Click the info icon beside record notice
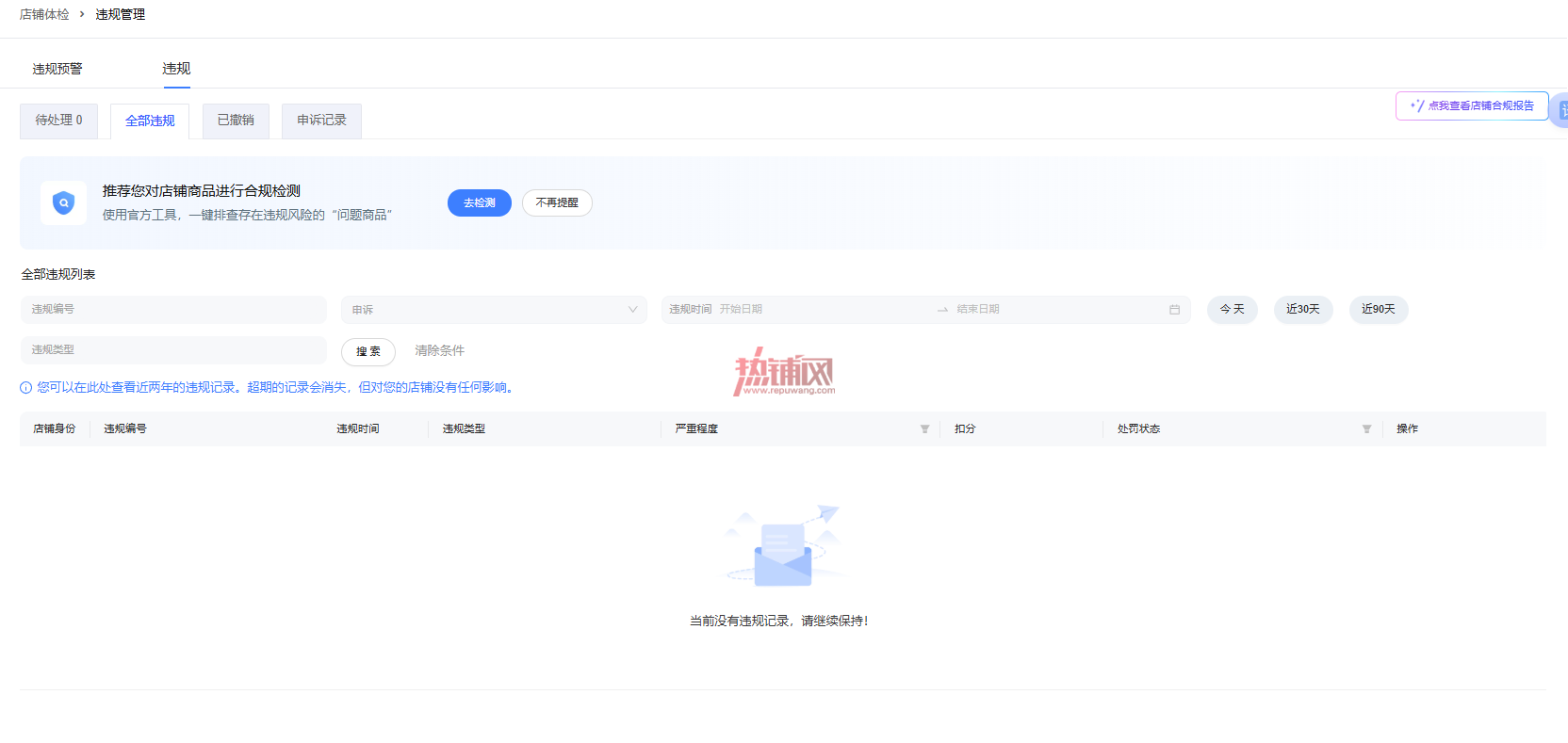Screen dimensions: 1568x743 tap(26, 388)
